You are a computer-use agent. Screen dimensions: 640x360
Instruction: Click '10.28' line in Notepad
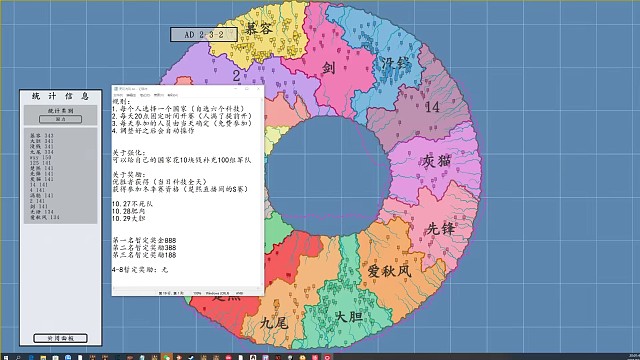129,211
